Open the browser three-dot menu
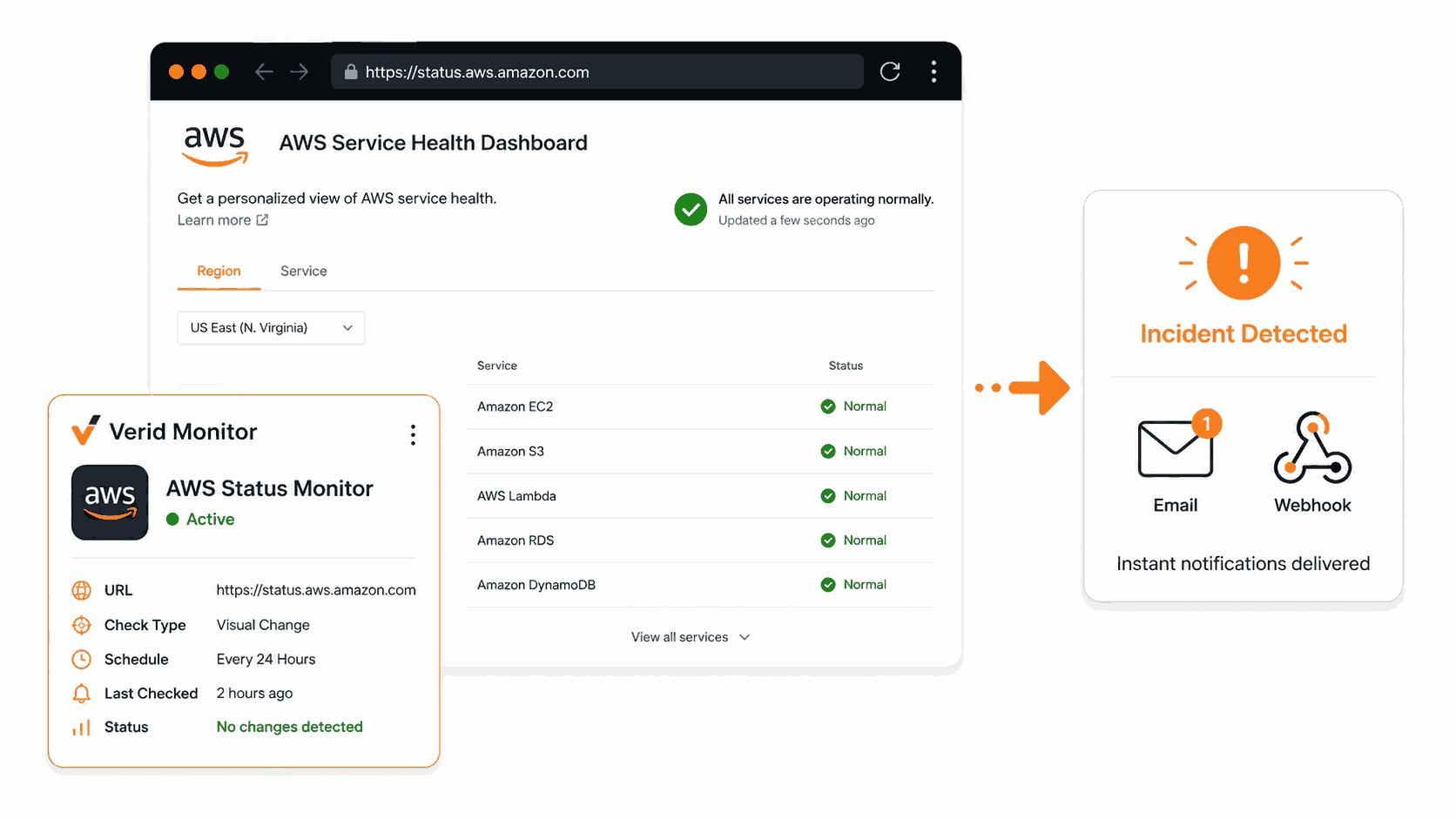The height and width of the screenshot is (819, 1456). (x=934, y=71)
